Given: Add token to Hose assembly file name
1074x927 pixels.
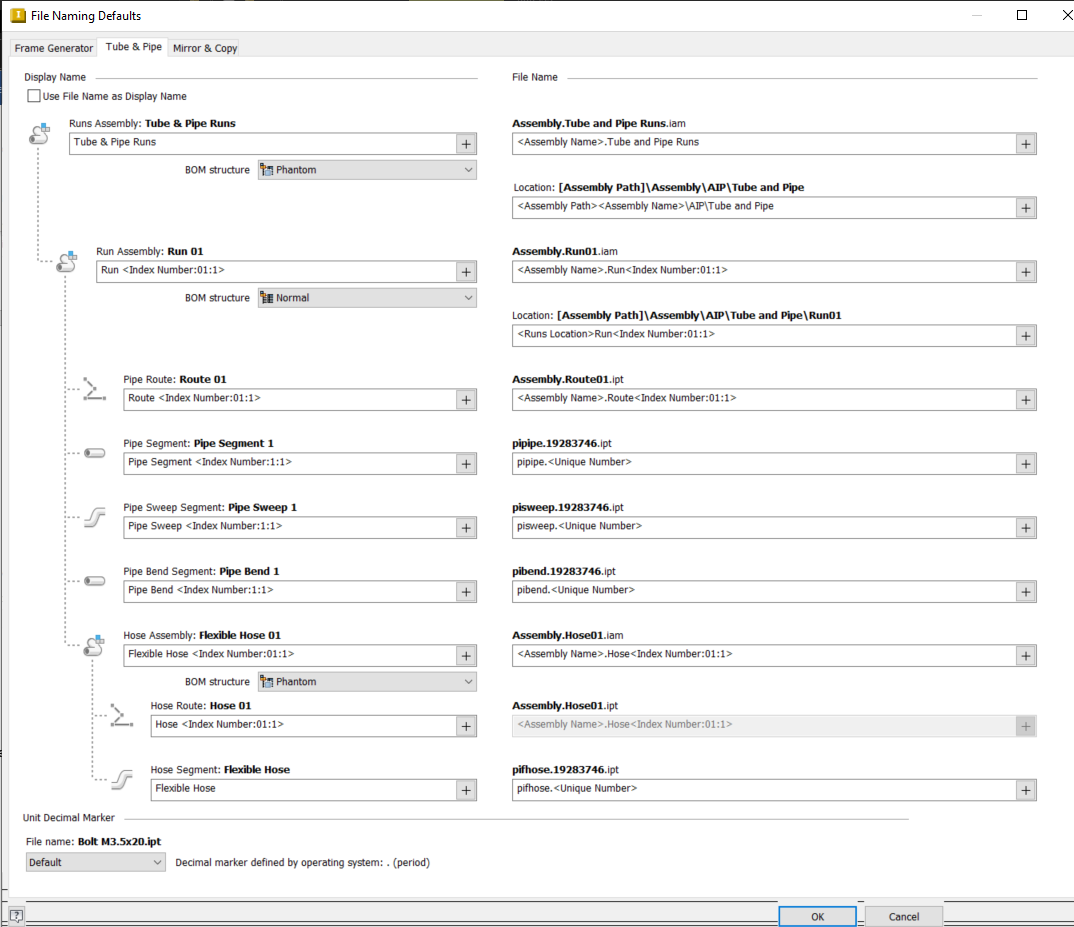Looking at the screenshot, I should coord(1025,656).
